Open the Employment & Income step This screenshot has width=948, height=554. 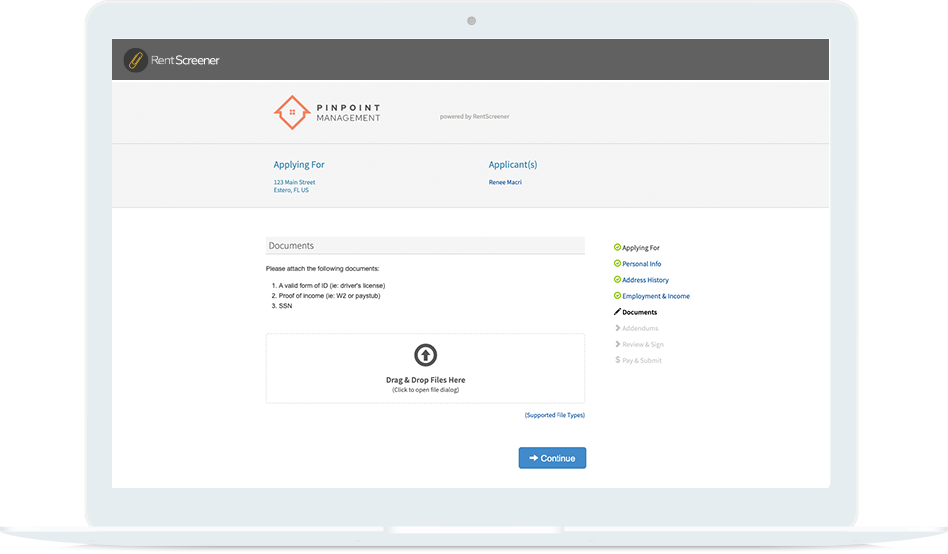point(655,296)
